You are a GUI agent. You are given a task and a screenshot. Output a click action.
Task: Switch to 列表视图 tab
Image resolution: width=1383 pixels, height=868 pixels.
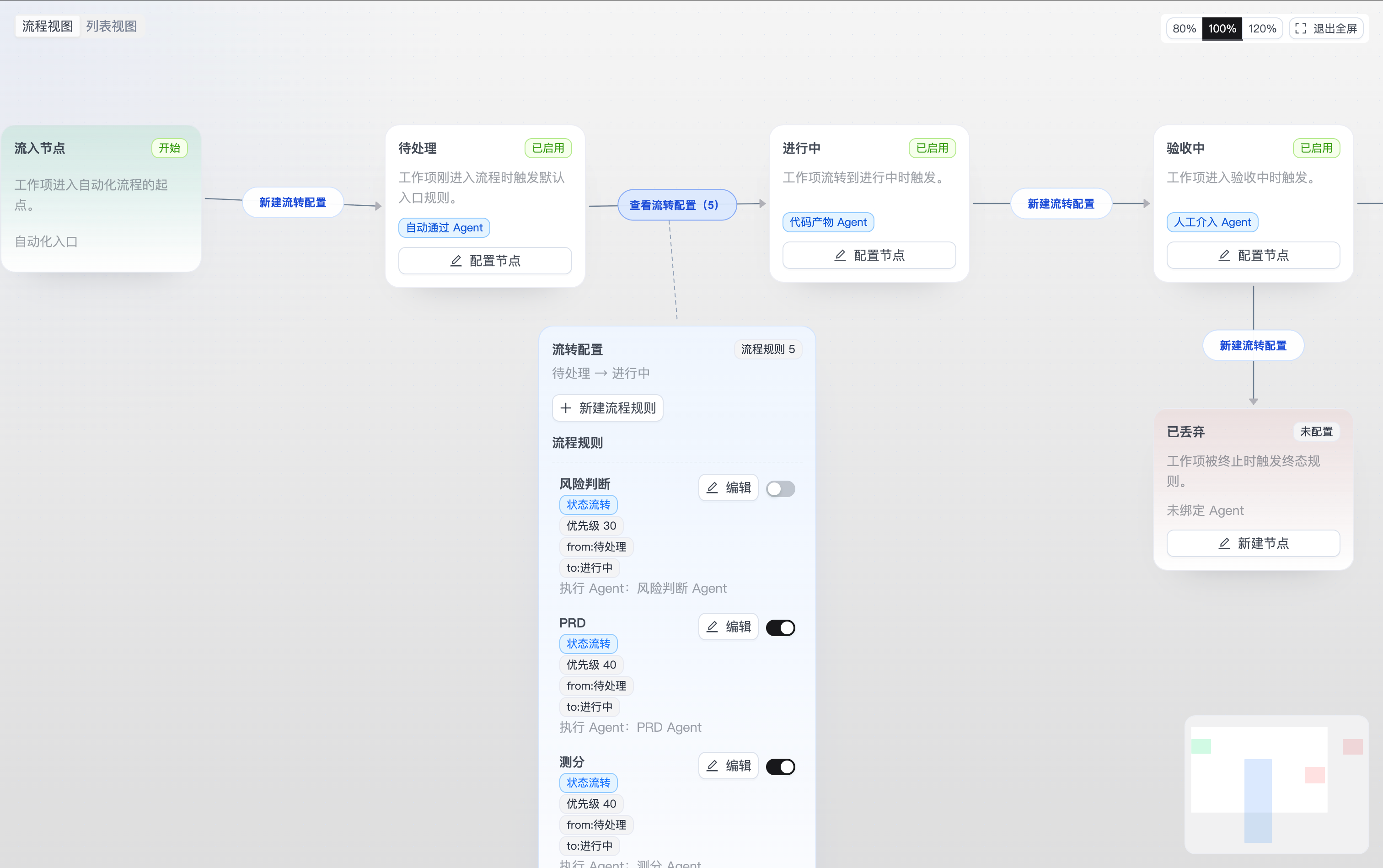click(112, 27)
